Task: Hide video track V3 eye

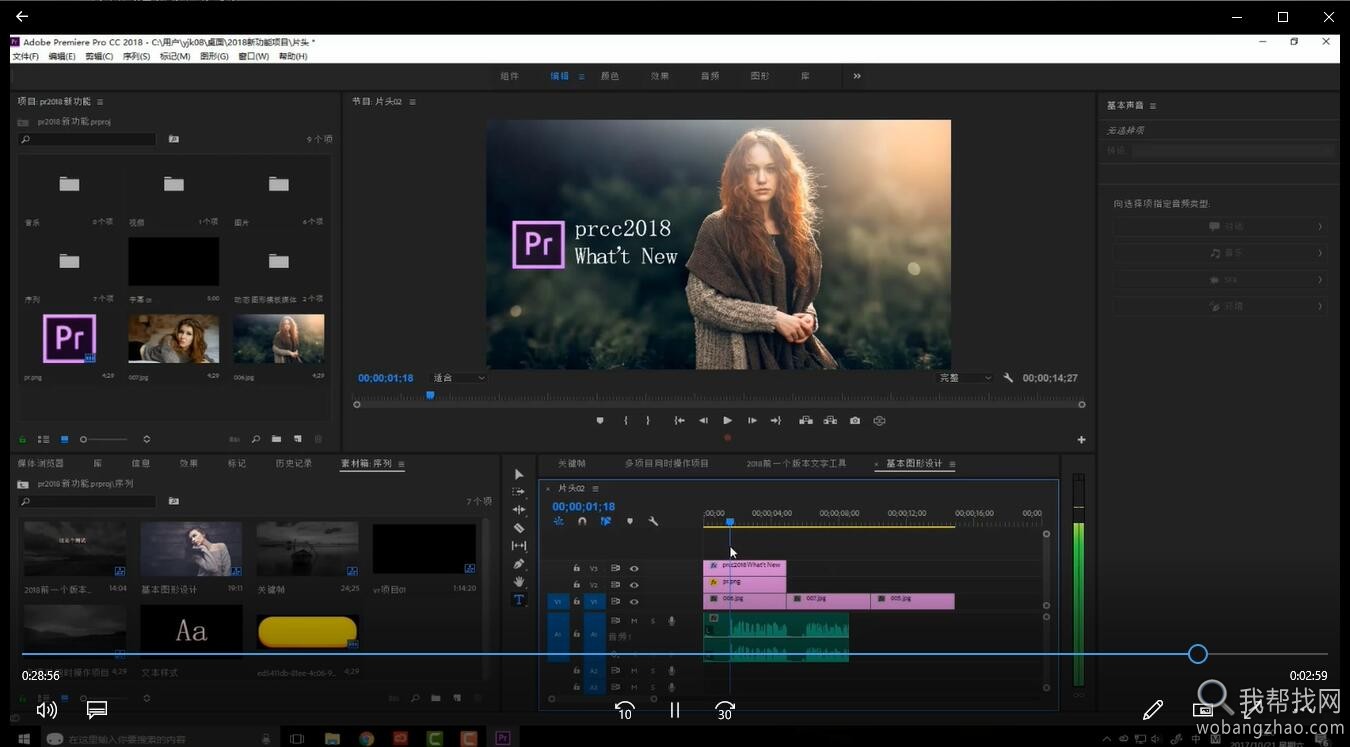Action: click(633, 568)
